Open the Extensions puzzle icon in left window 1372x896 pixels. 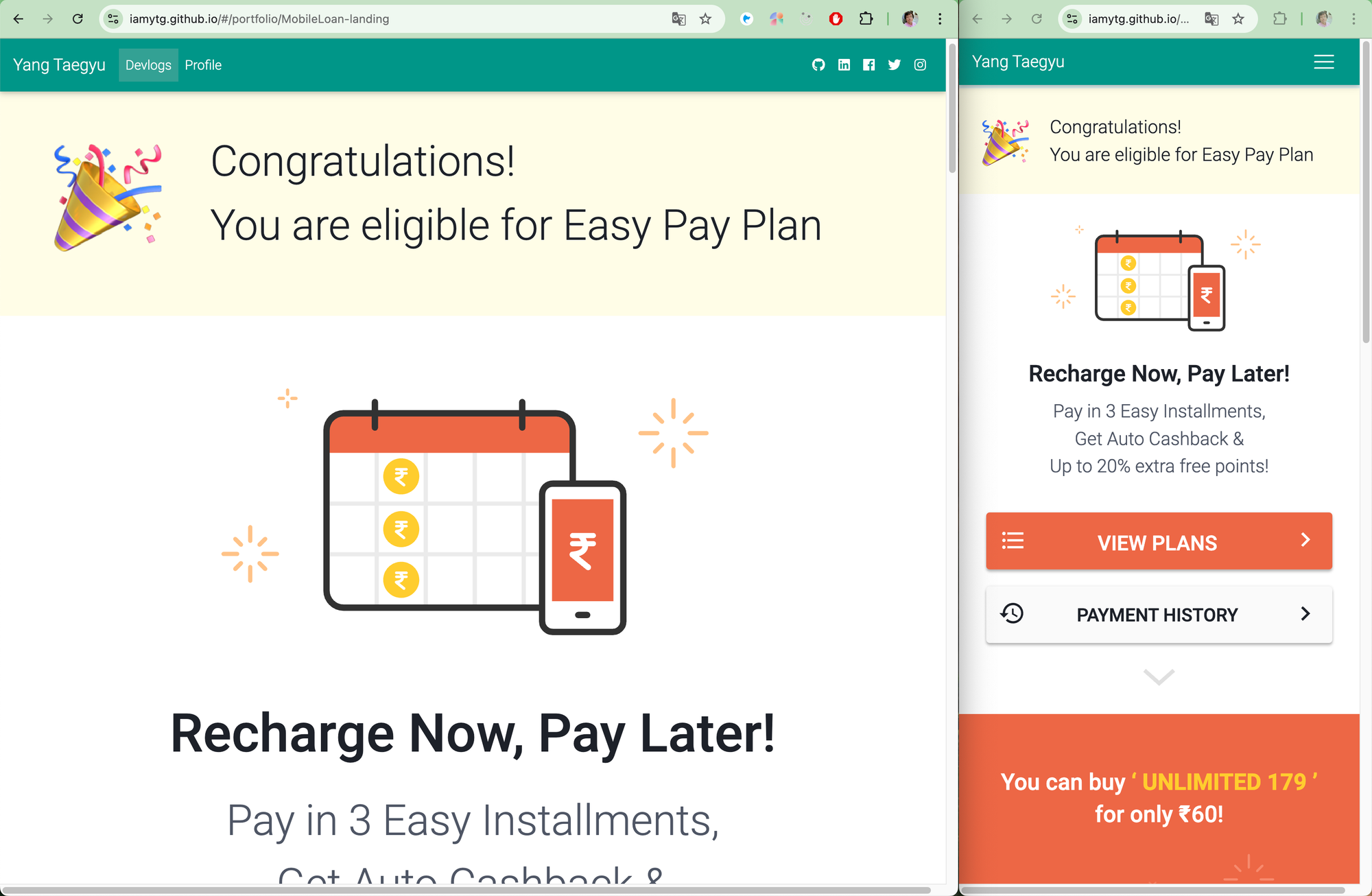pyautogui.click(x=866, y=19)
